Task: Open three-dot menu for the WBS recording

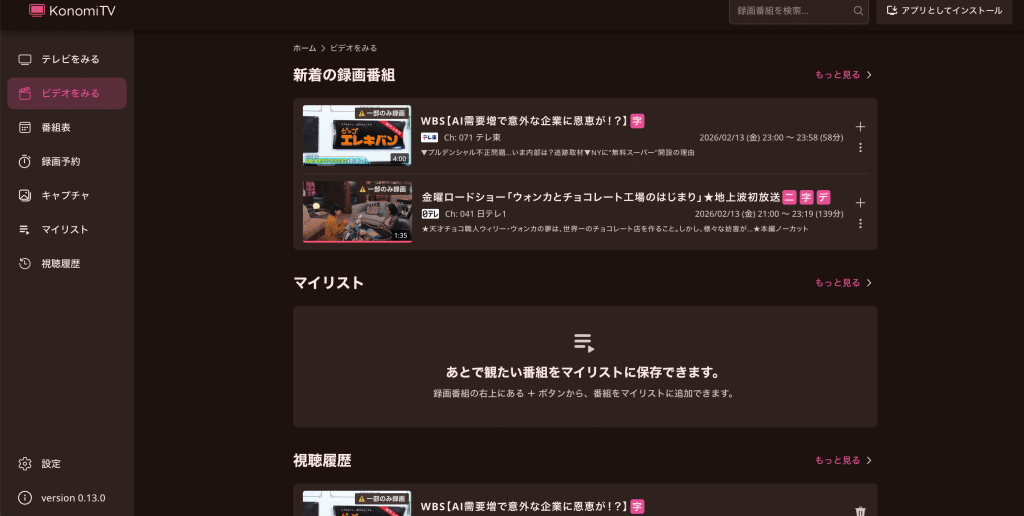Action: pyautogui.click(x=860, y=148)
